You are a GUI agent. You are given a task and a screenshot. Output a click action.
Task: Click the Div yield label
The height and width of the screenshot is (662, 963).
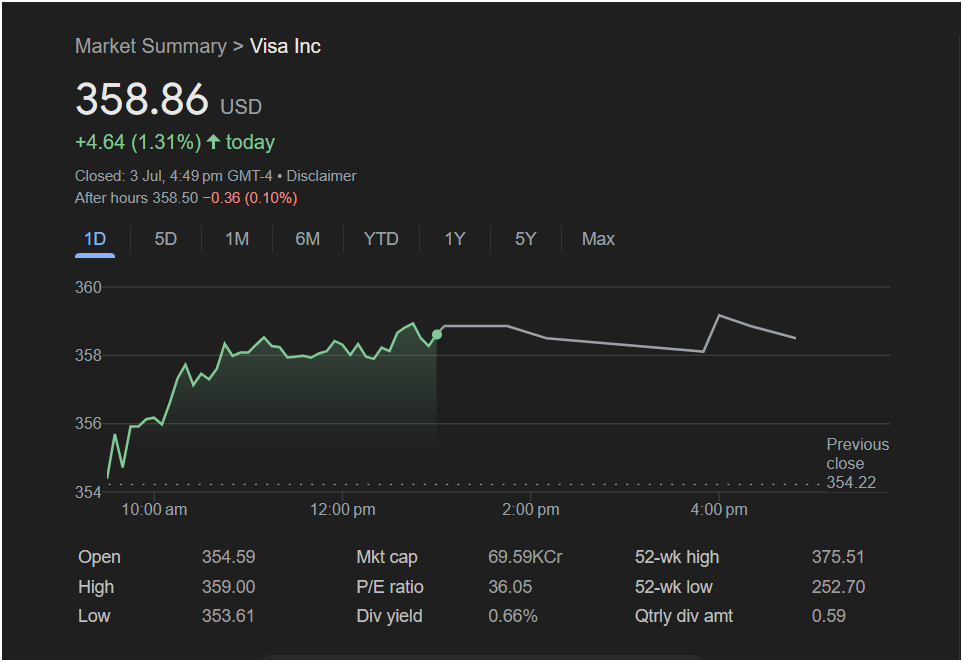[389, 616]
